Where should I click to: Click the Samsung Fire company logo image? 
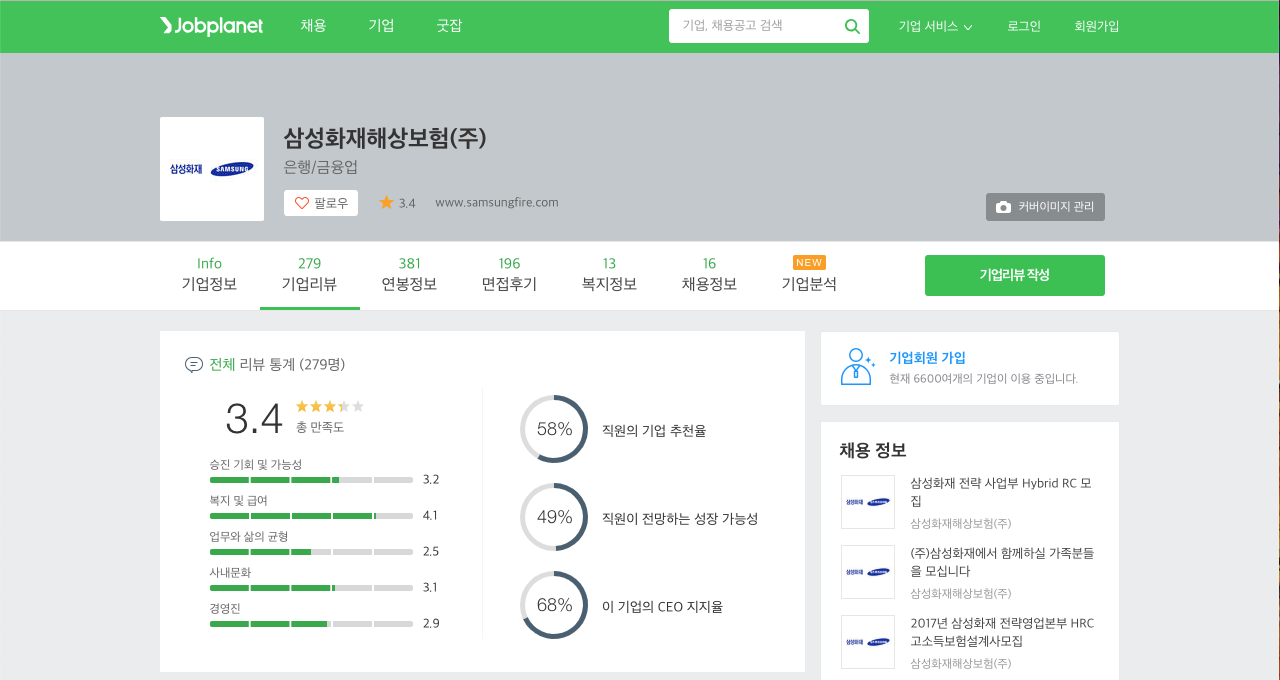[212, 169]
